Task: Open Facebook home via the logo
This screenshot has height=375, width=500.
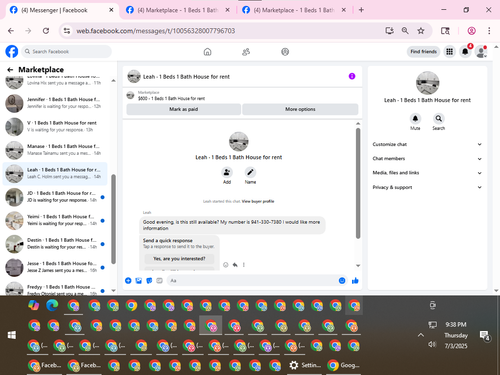Action: 12,52
